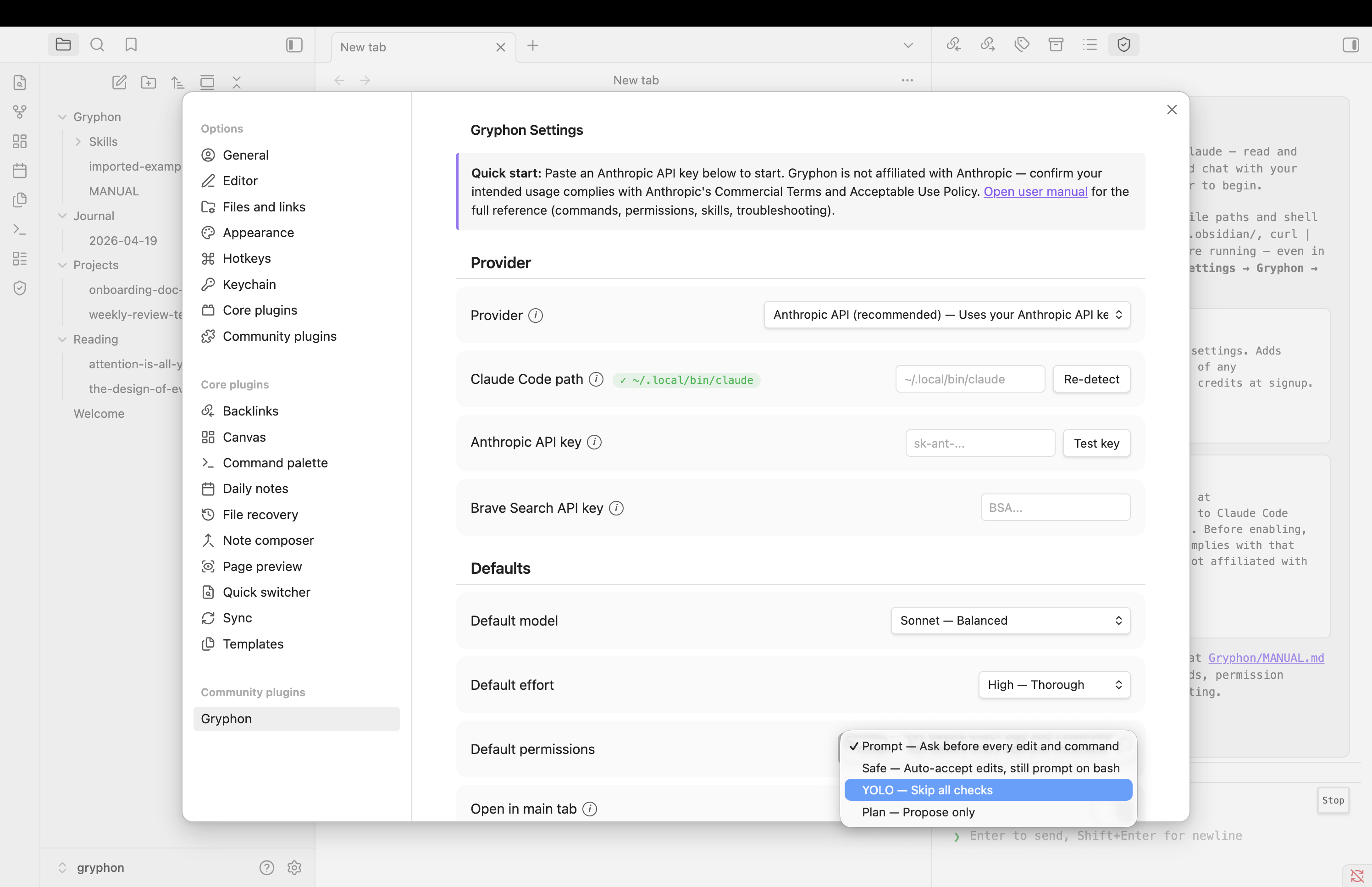Open settings gear icon near vault name

pyautogui.click(x=294, y=867)
